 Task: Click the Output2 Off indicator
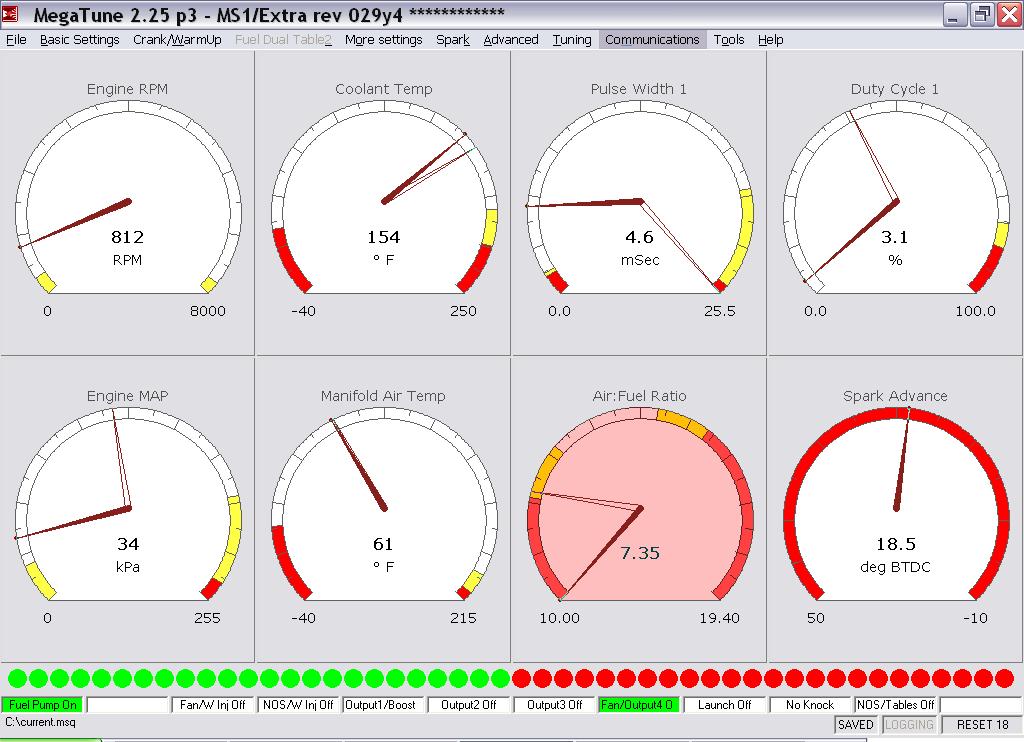tap(469, 705)
